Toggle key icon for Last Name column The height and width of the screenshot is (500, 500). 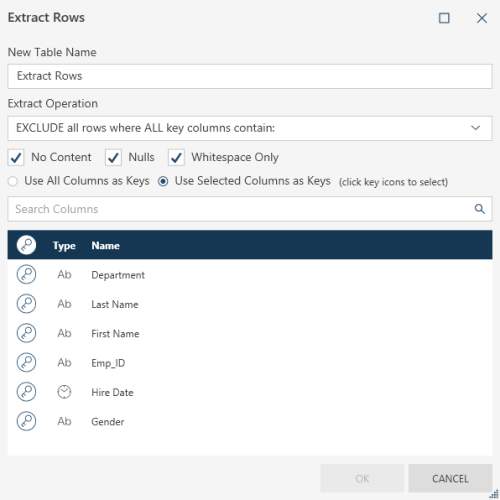(x=26, y=304)
